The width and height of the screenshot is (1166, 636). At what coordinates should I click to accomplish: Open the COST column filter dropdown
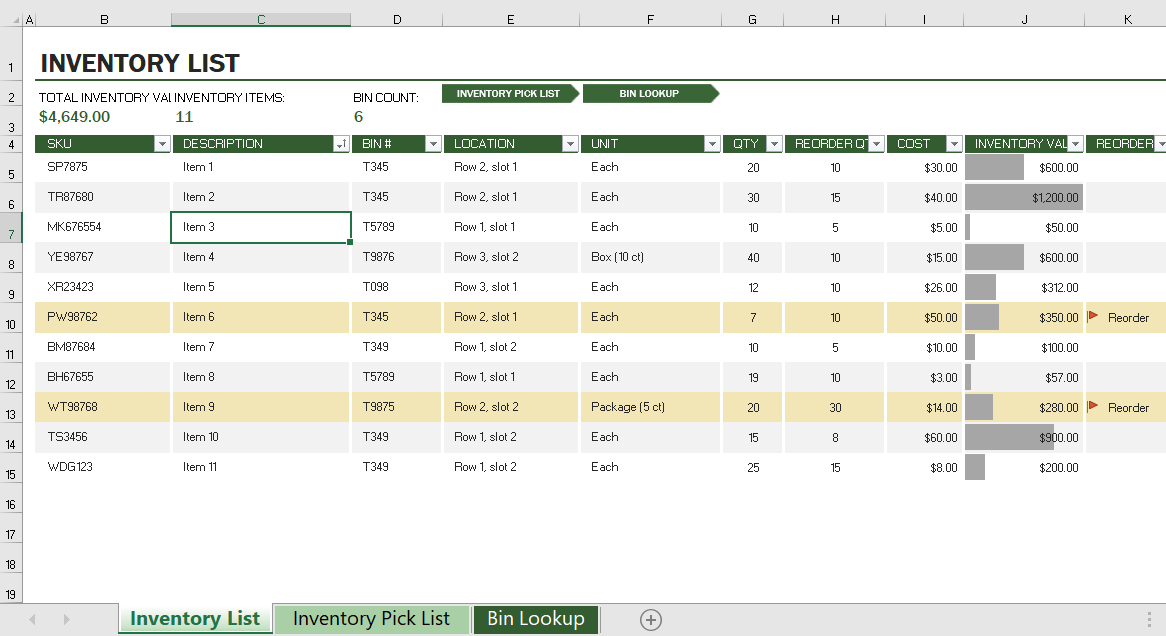[x=953, y=143]
